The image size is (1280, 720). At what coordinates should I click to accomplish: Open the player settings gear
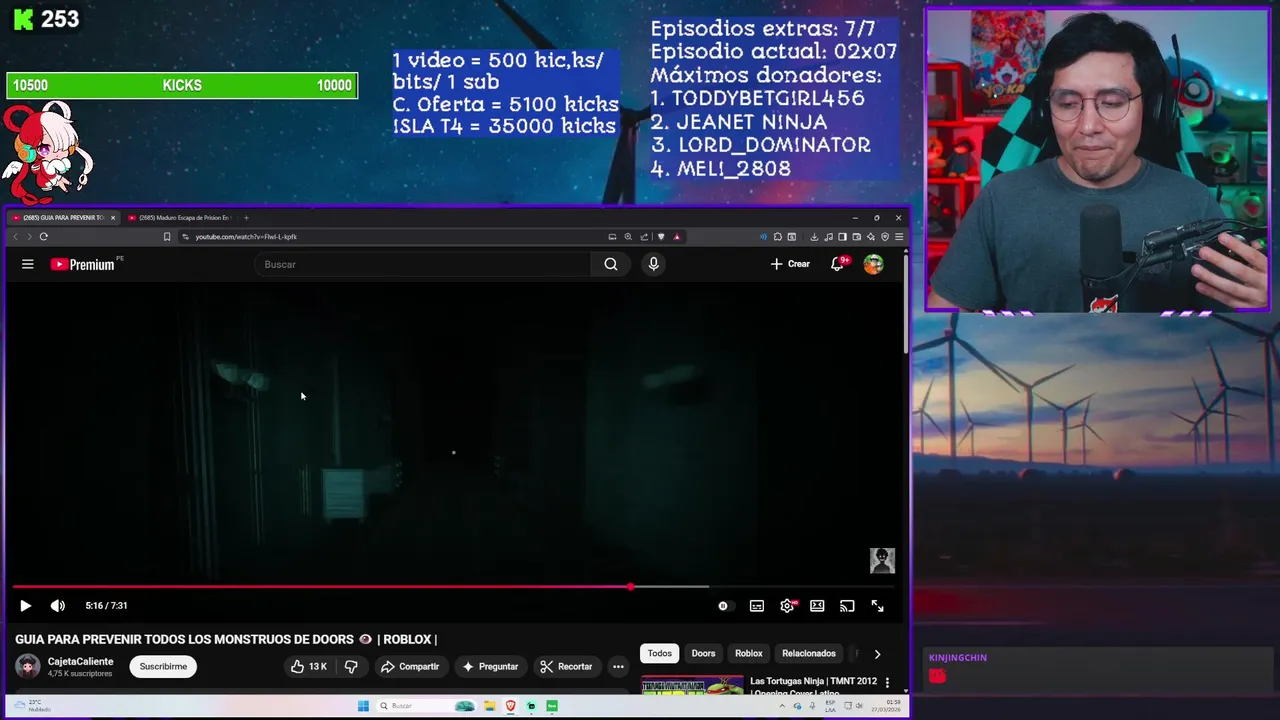click(788, 605)
